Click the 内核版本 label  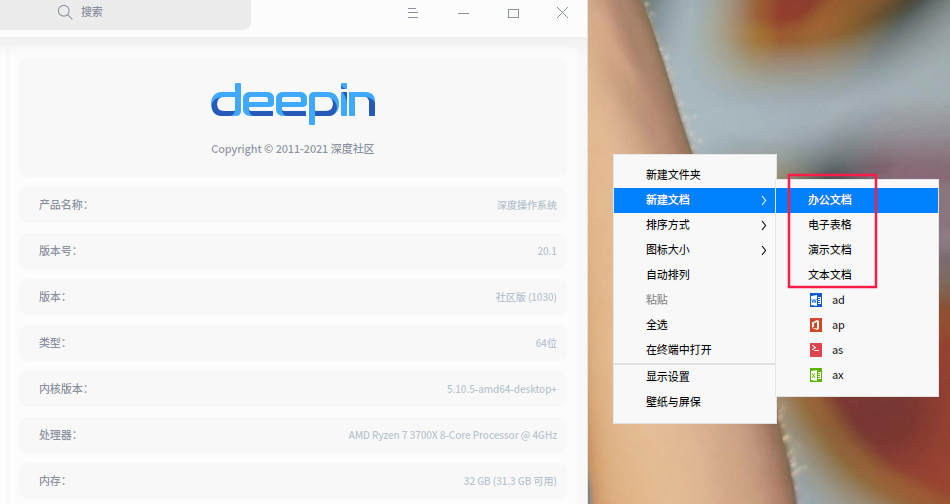[x=63, y=389]
